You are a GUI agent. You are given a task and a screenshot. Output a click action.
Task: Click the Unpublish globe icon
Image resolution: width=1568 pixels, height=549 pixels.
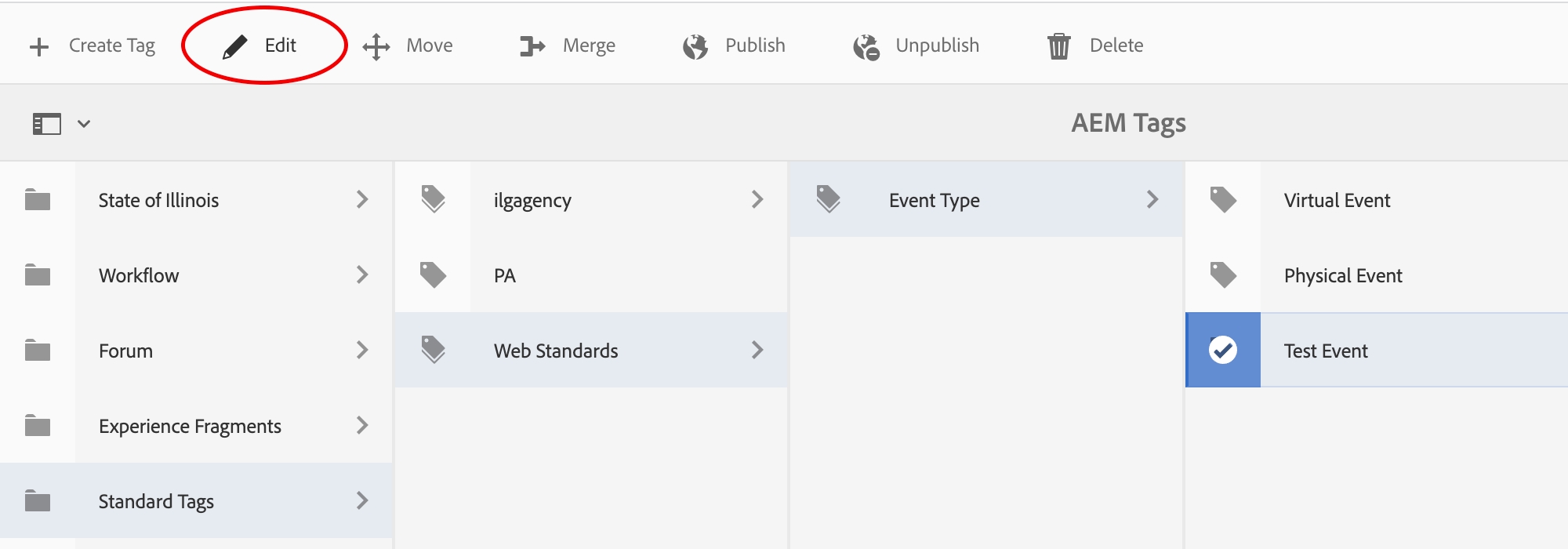coord(866,47)
